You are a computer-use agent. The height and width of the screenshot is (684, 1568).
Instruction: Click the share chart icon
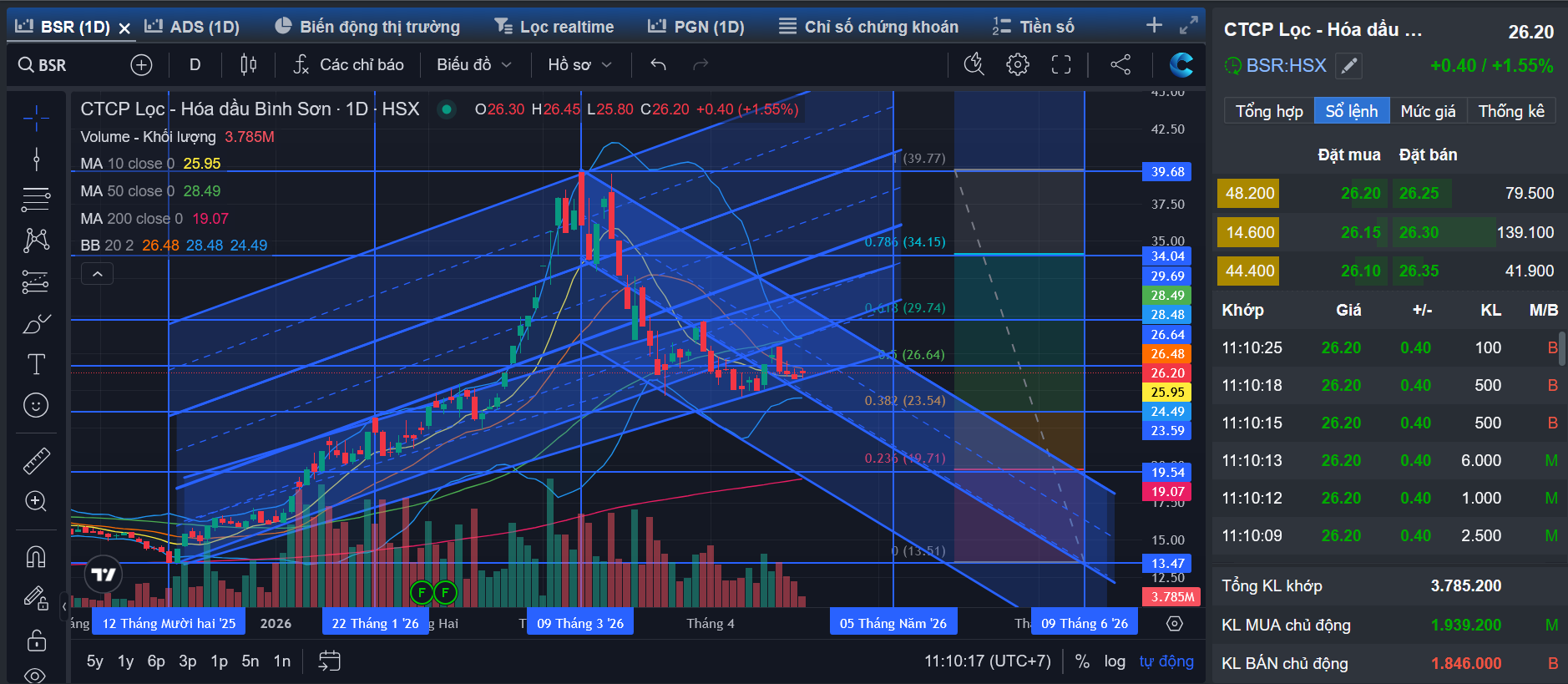click(1120, 64)
